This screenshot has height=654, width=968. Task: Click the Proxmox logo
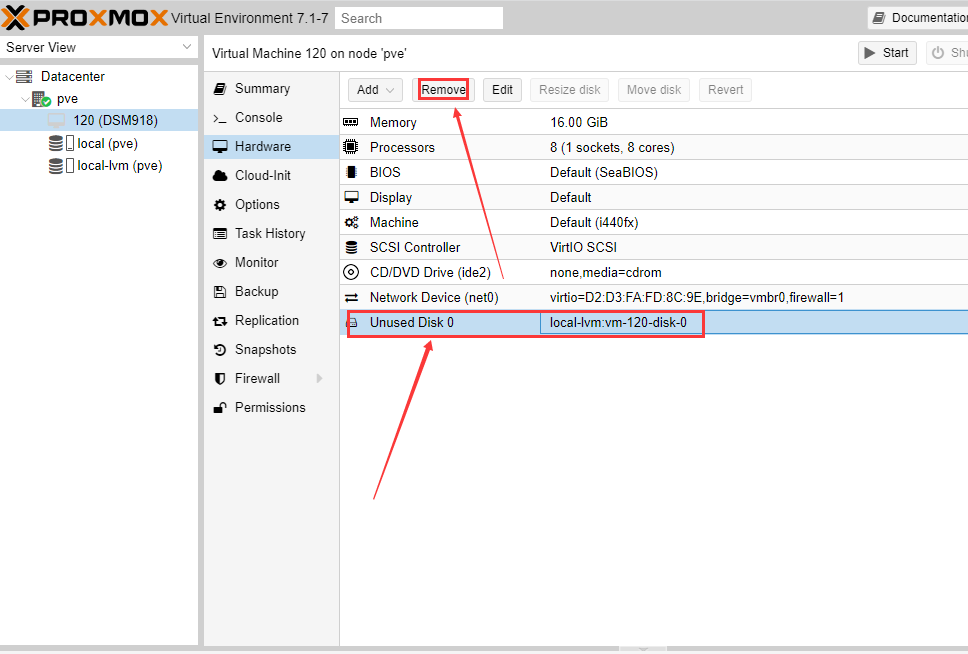[x=85, y=18]
